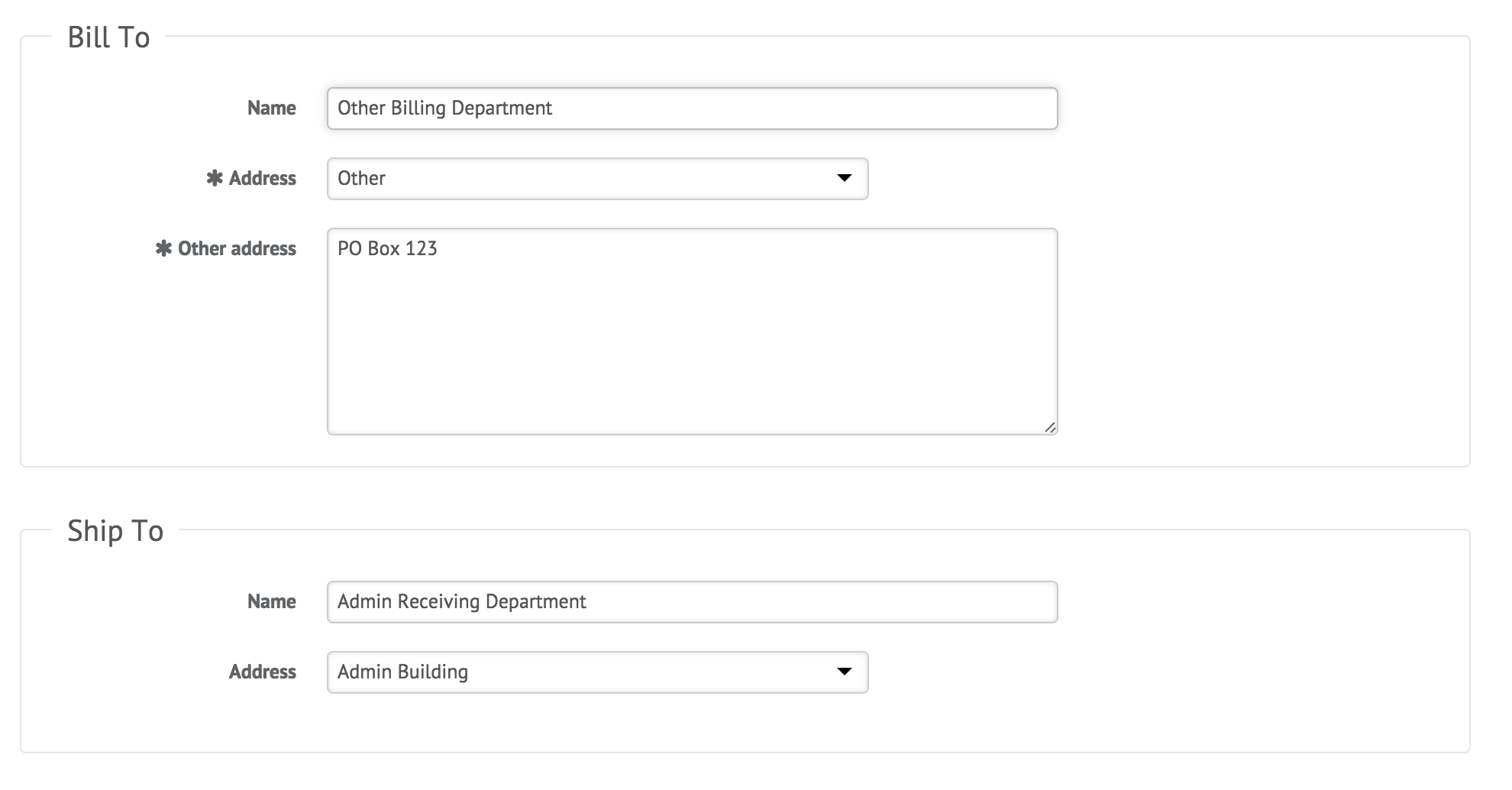The height and width of the screenshot is (790, 1512).
Task: Click the arrow on Admin Building select
Action: pyautogui.click(x=844, y=672)
